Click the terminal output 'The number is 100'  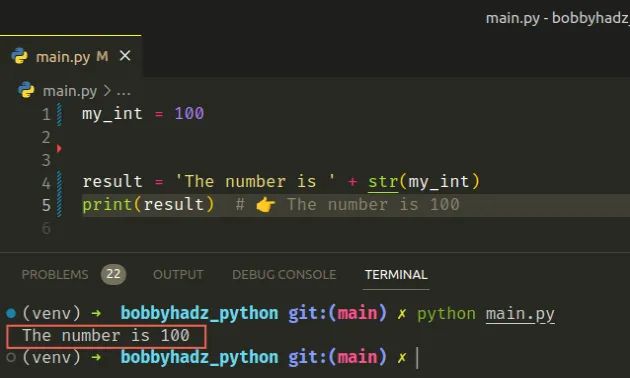point(106,336)
